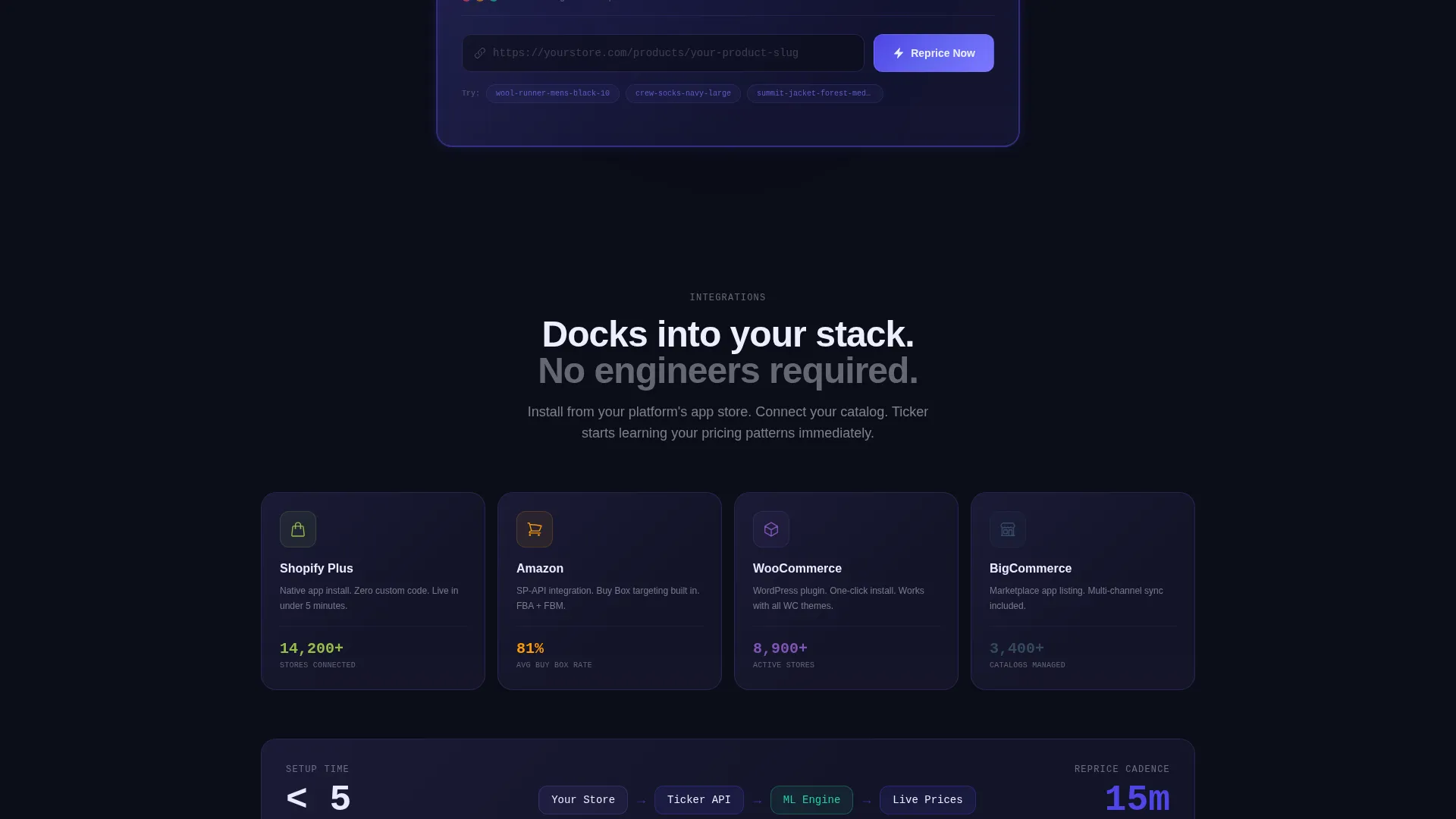Click the INTEGRATIONS section label
This screenshot has height=819, width=1456.
728,297
